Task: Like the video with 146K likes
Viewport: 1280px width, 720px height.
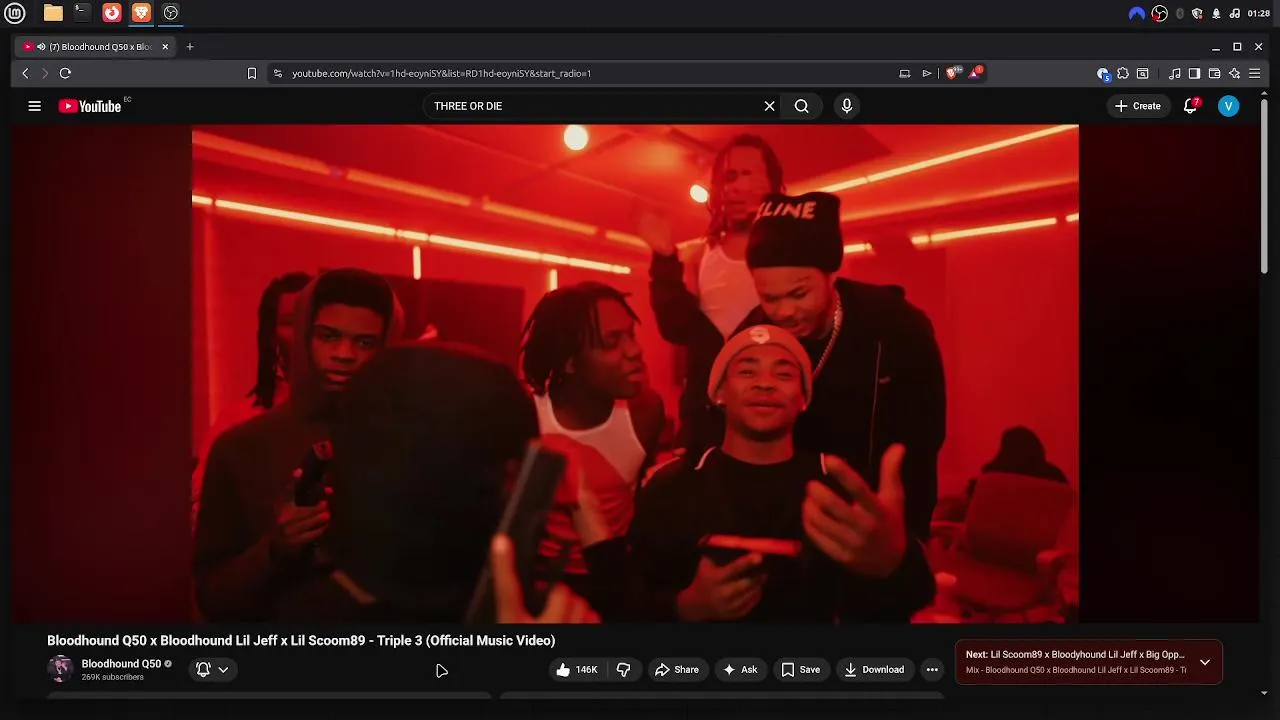Action: [576, 670]
